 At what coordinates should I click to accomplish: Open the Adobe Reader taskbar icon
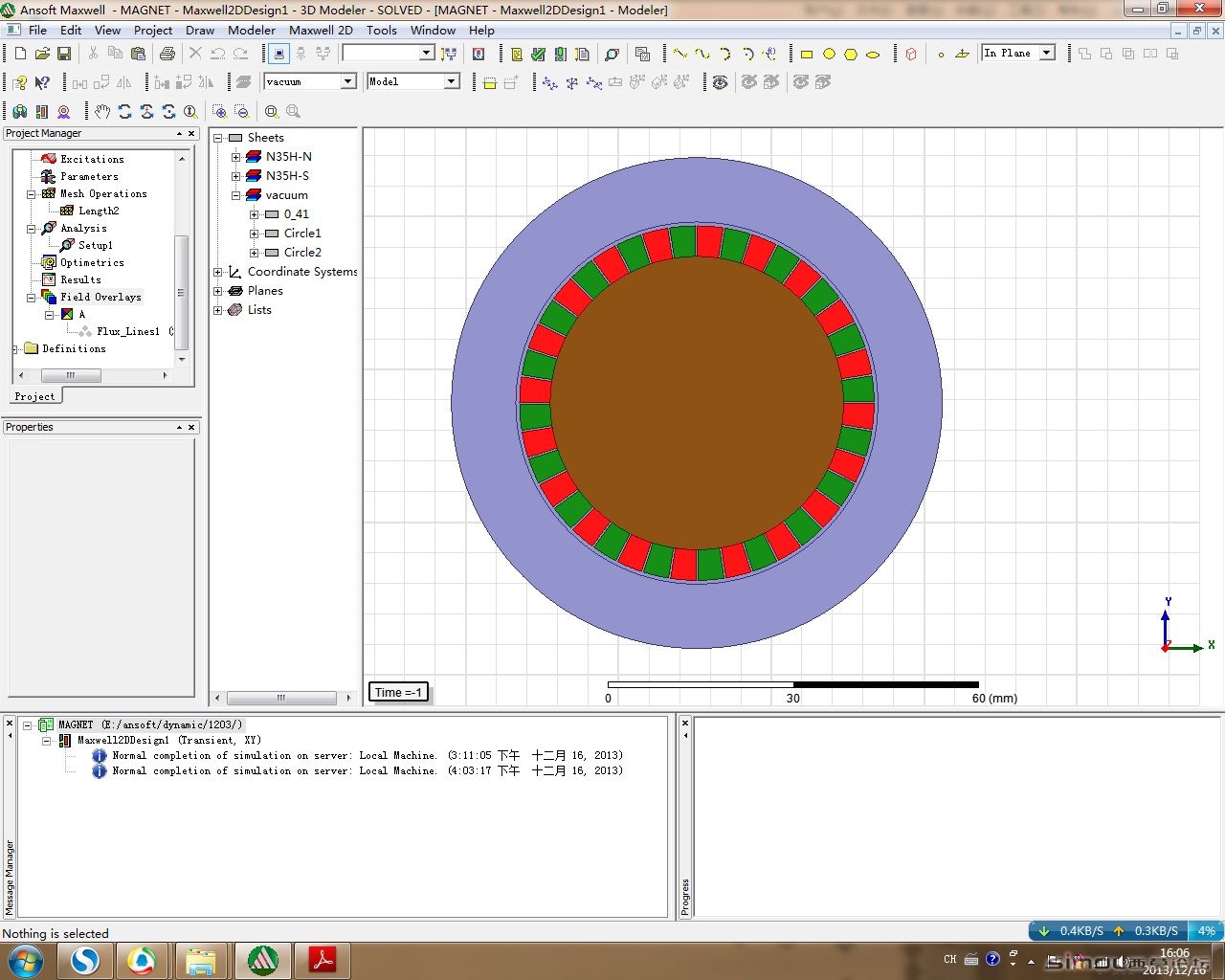323,960
